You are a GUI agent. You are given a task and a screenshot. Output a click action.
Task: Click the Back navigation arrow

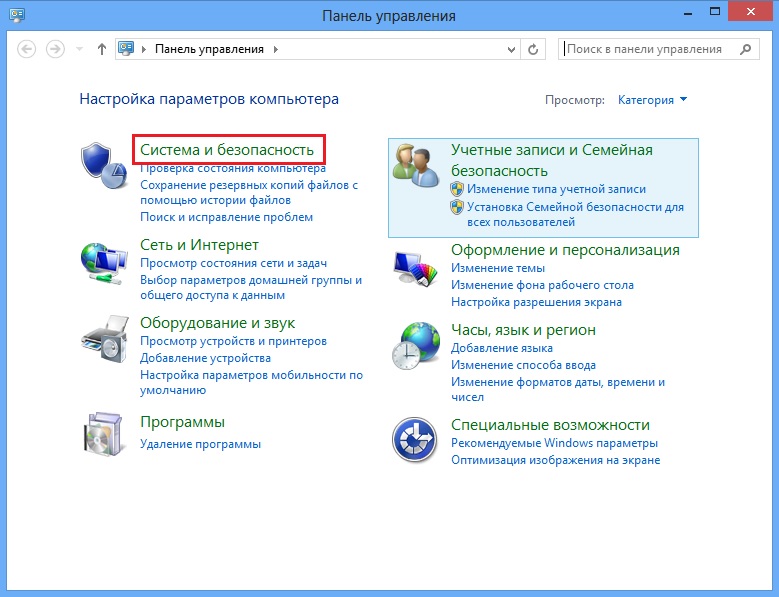(x=26, y=49)
